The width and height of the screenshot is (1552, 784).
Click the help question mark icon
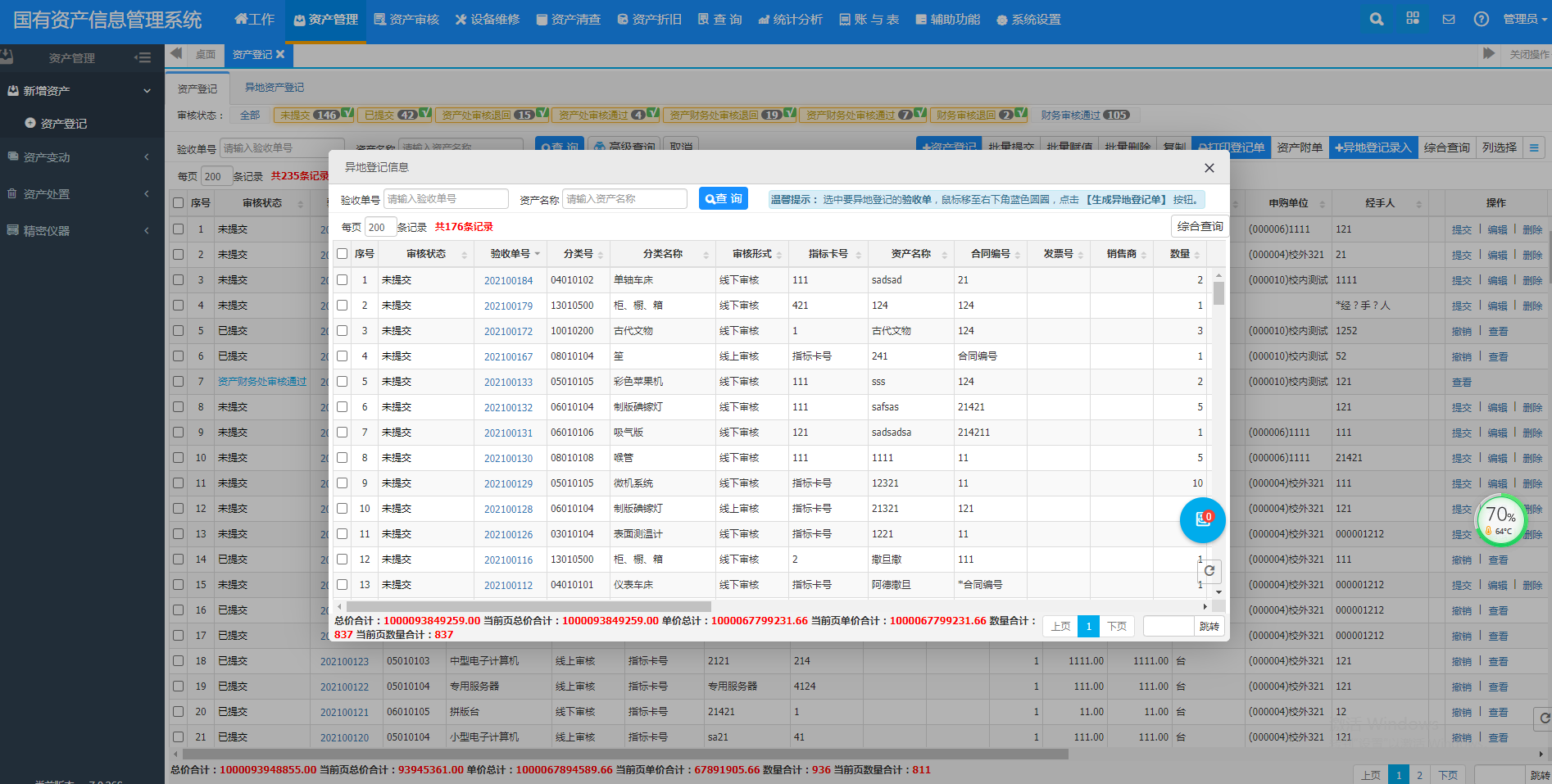(1482, 19)
